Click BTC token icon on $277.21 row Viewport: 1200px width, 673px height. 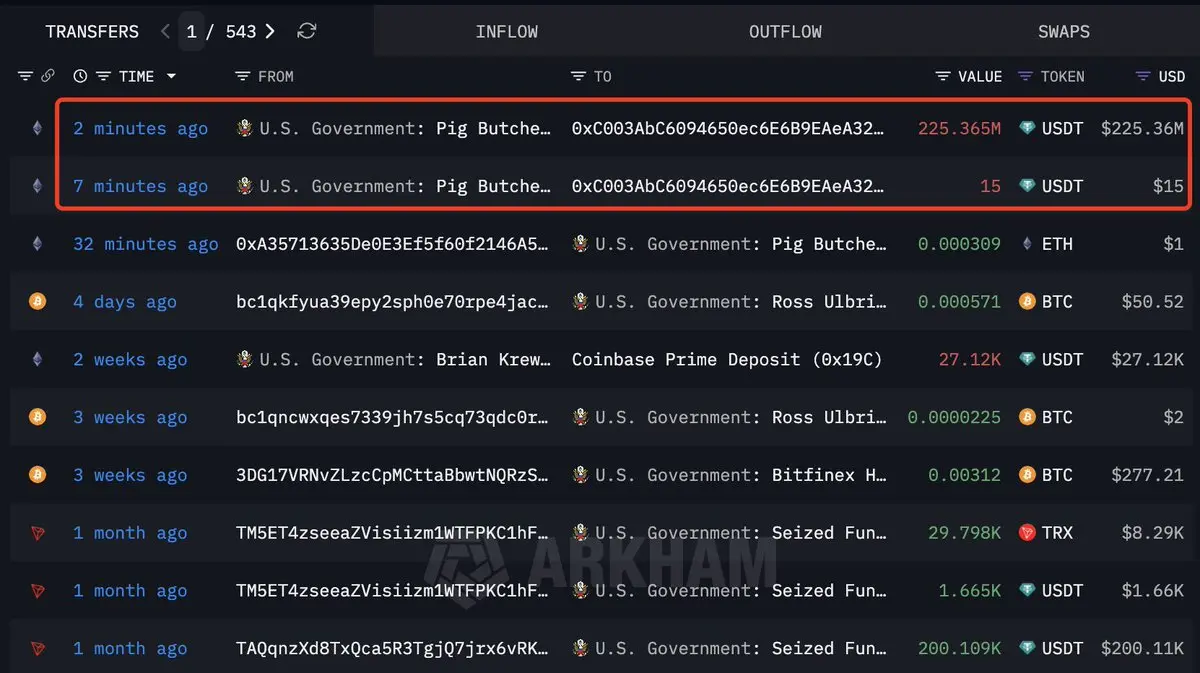(x=1026, y=475)
